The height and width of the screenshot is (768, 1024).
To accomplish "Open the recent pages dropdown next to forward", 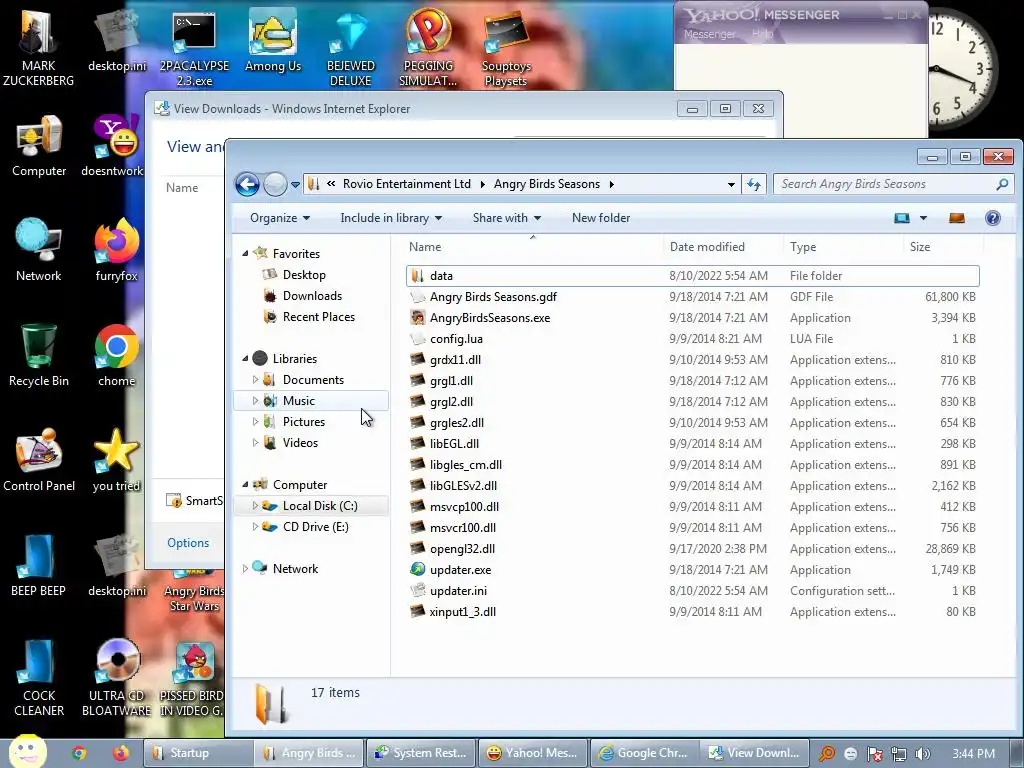I will 295,185.
